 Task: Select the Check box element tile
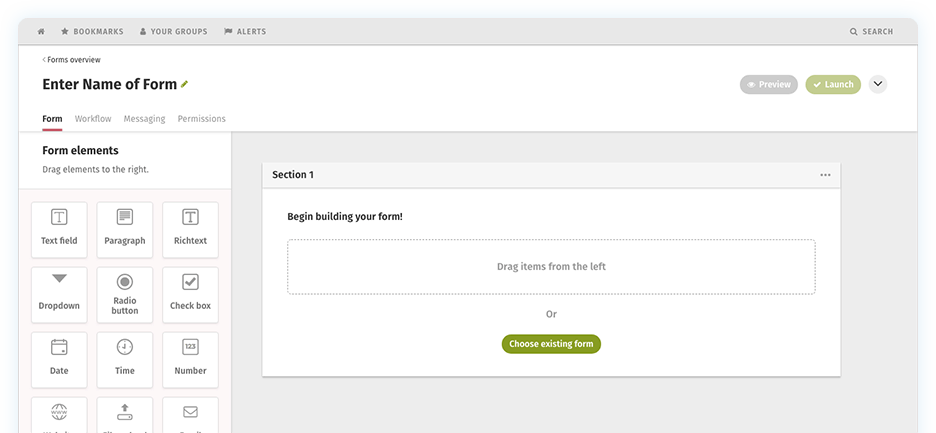(x=190, y=295)
